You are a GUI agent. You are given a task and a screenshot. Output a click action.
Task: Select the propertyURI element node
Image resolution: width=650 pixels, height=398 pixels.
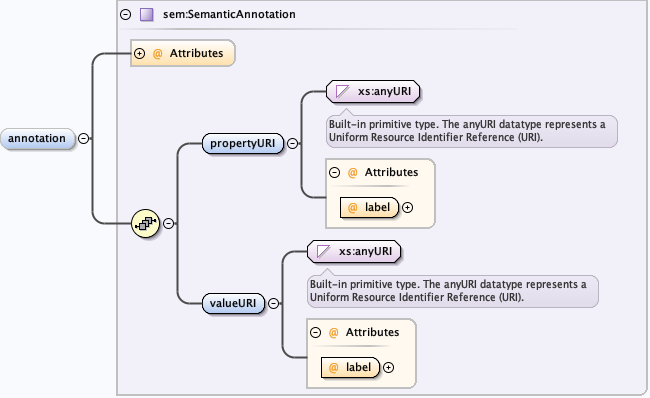[x=243, y=143]
